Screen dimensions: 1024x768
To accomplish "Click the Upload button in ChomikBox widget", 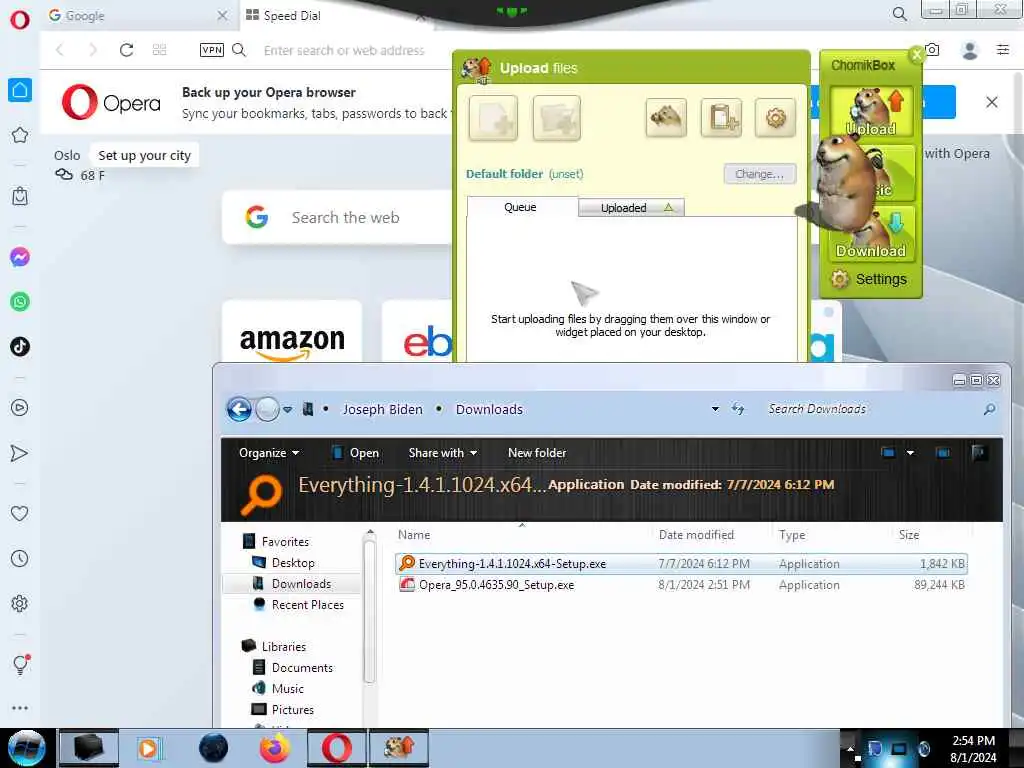I will pos(872,111).
